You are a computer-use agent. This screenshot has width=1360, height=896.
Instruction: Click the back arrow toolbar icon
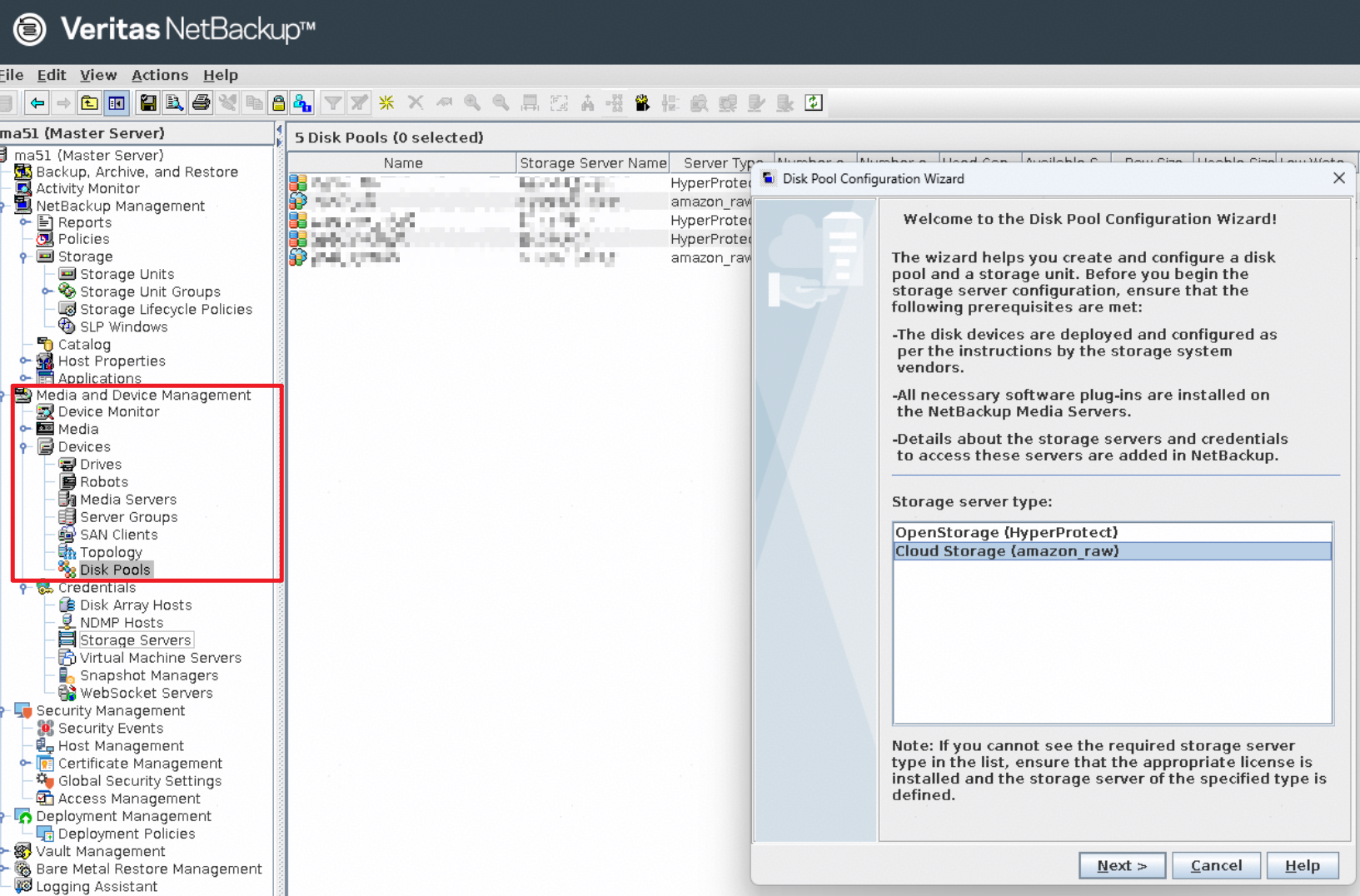37,103
